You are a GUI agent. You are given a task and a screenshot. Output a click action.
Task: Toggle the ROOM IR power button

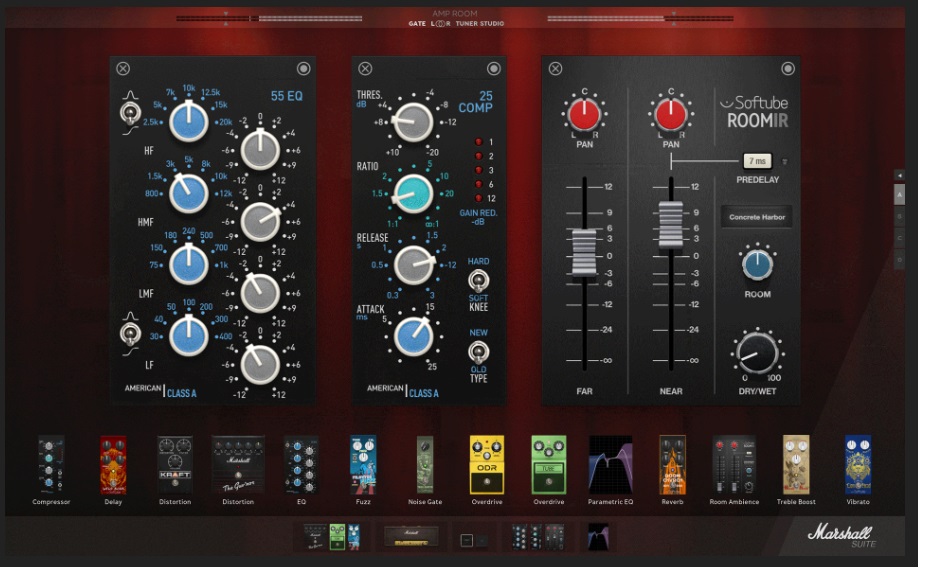(788, 69)
